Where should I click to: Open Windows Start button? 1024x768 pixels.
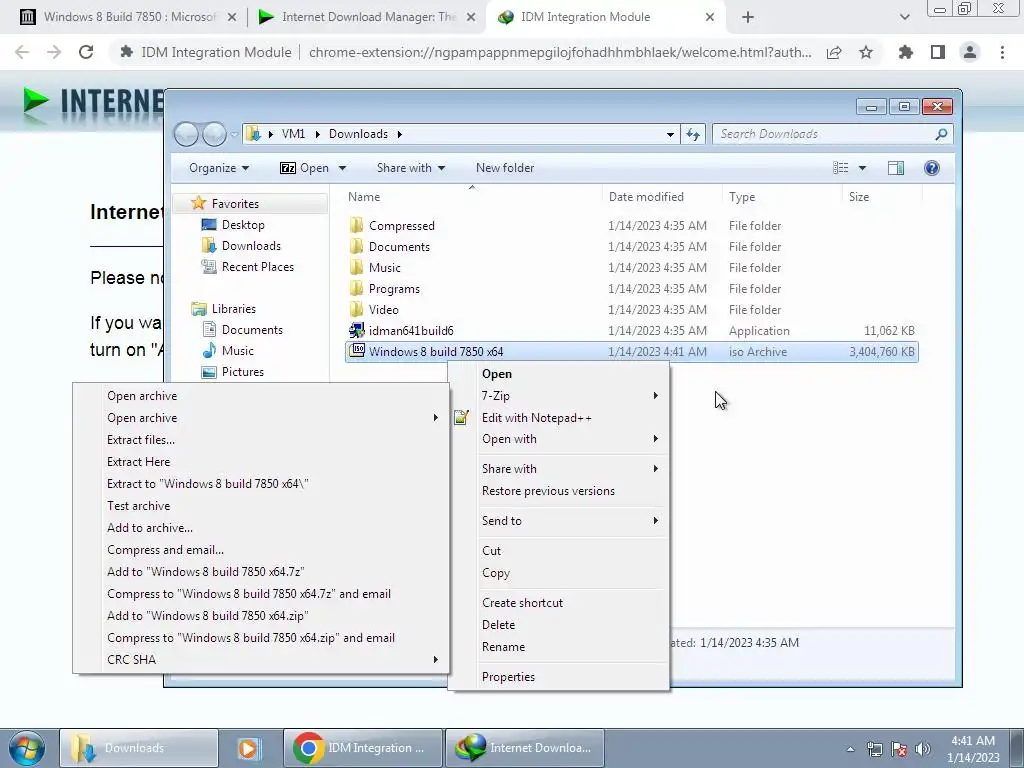point(26,748)
